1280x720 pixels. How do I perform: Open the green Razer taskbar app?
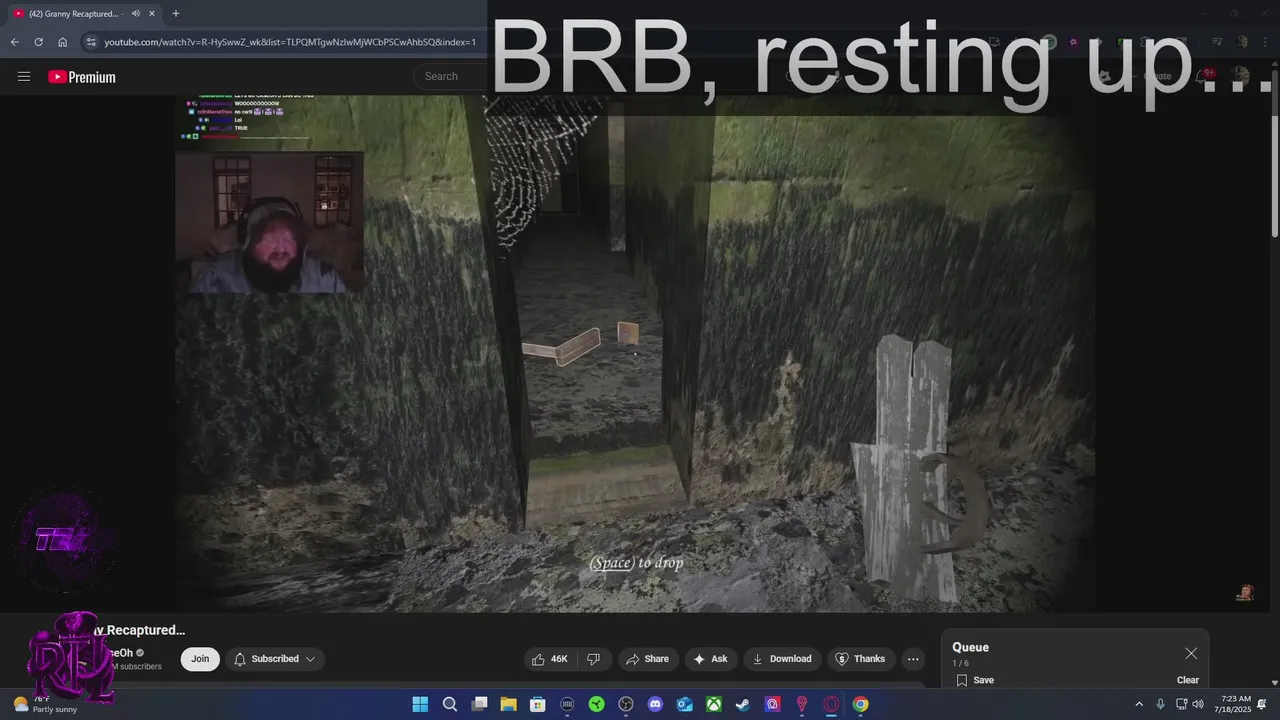click(596, 704)
